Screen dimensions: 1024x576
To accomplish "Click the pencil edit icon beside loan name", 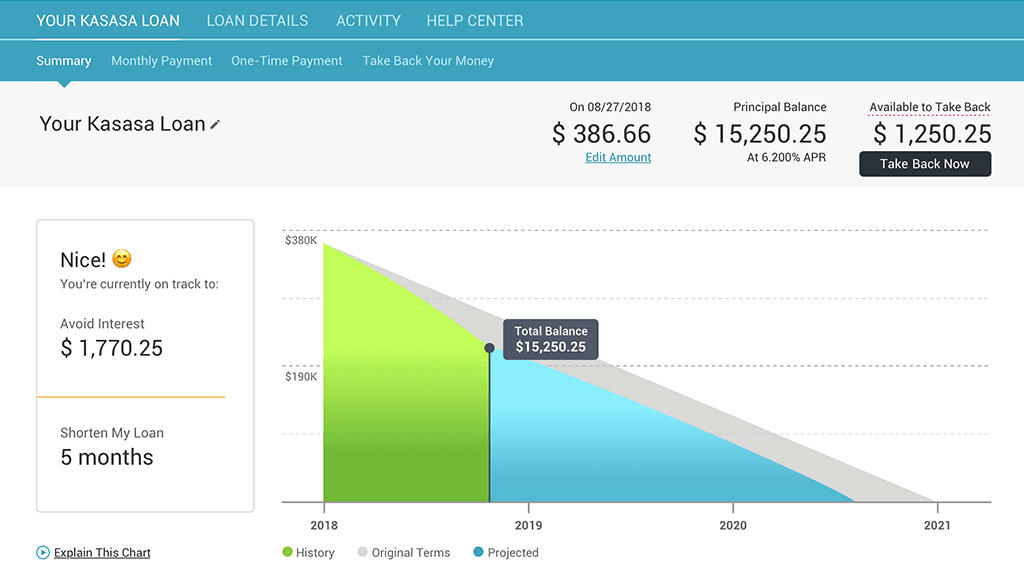I will coord(215,125).
